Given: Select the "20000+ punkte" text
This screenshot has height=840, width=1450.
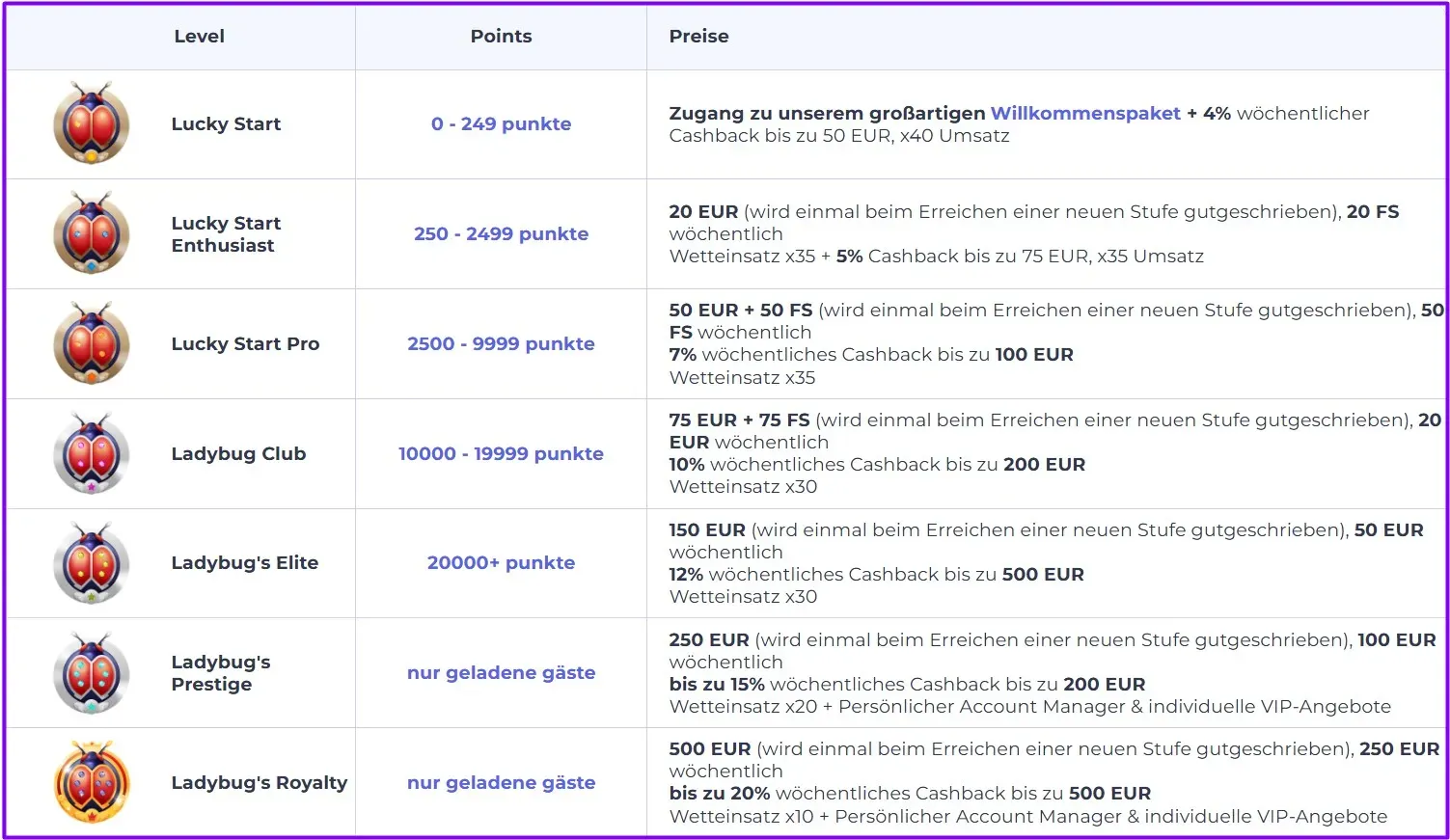Looking at the screenshot, I should 501,562.
